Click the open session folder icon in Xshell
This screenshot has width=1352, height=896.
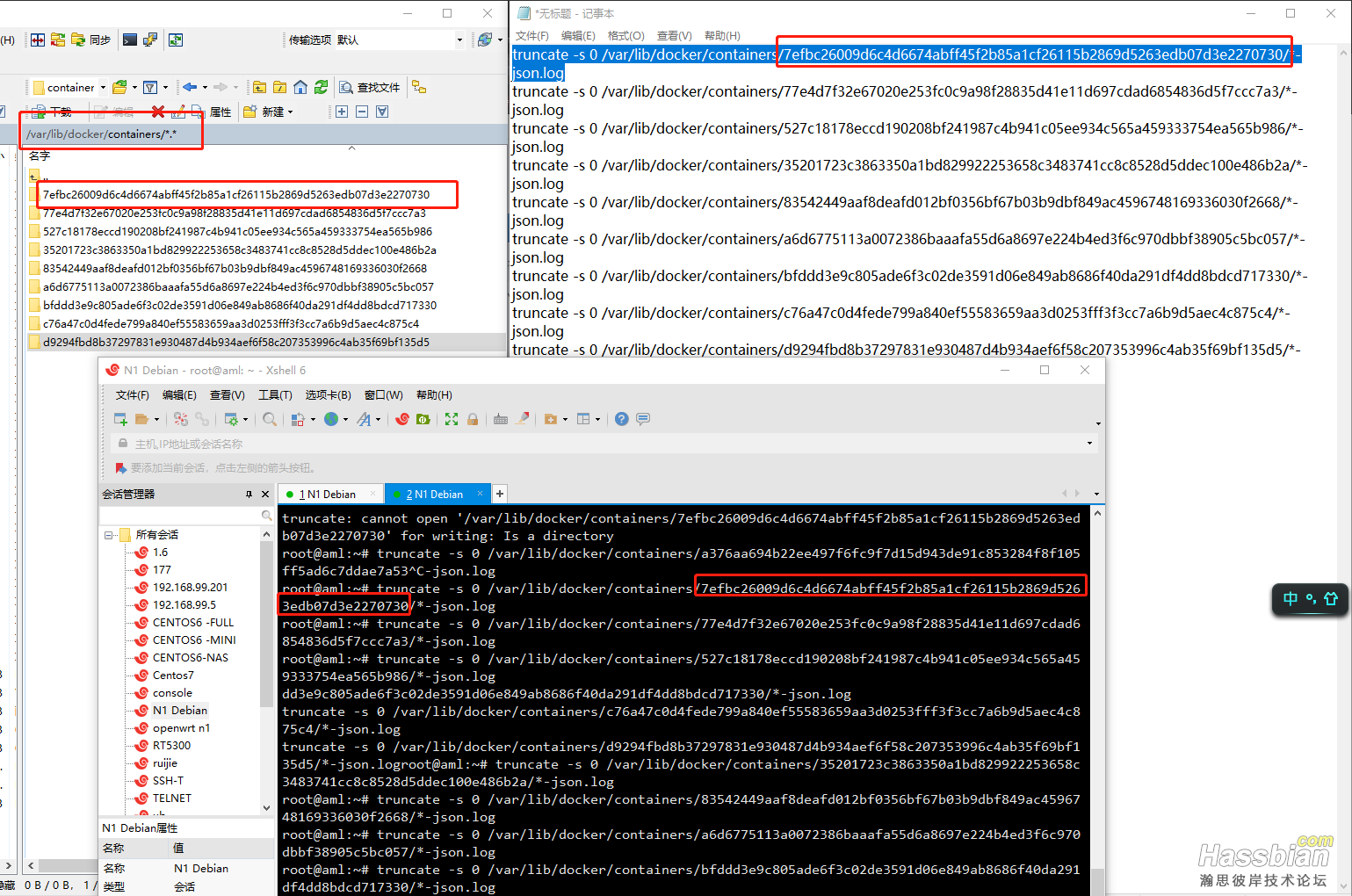[141, 419]
